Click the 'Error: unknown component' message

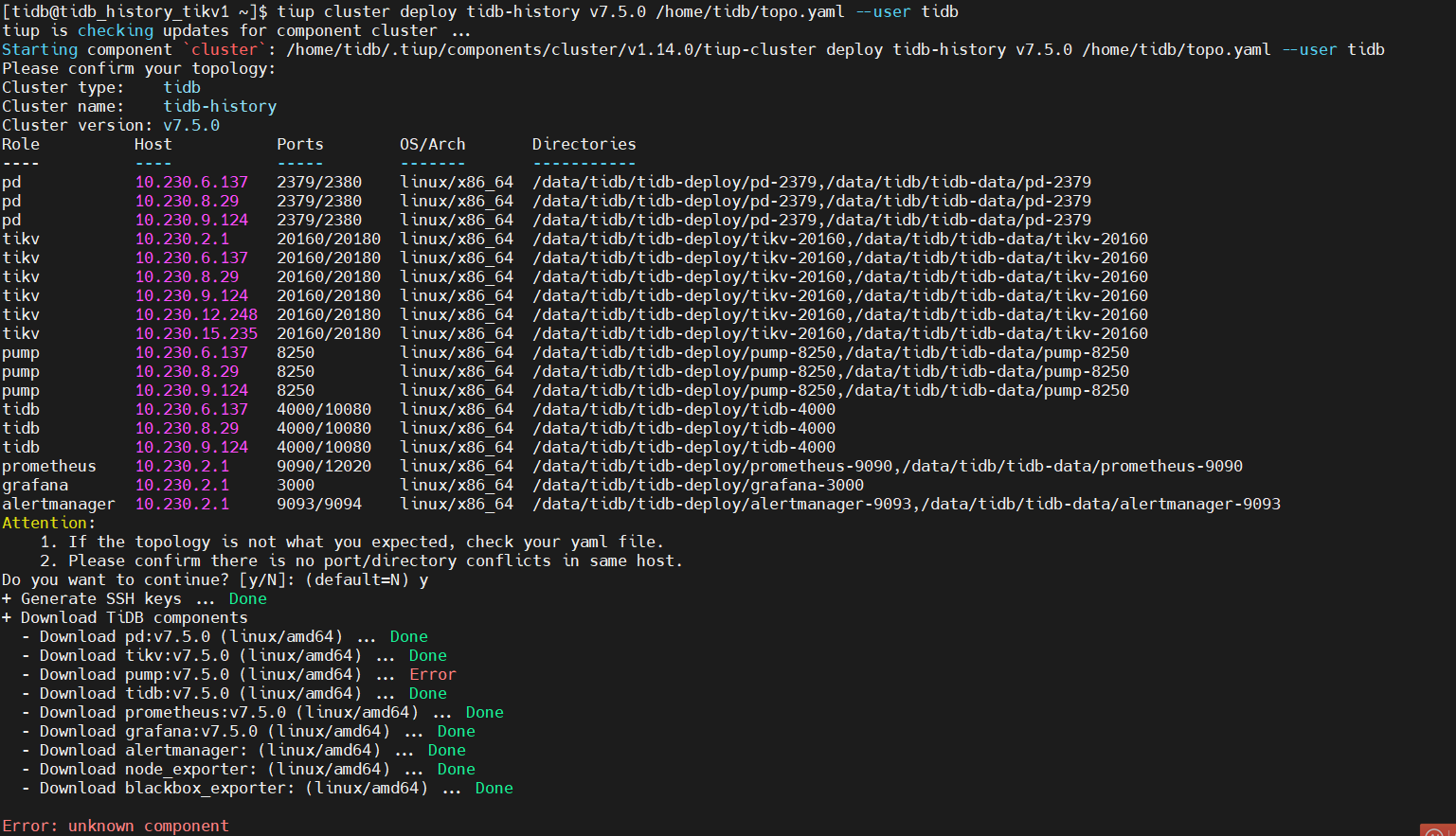[115, 826]
